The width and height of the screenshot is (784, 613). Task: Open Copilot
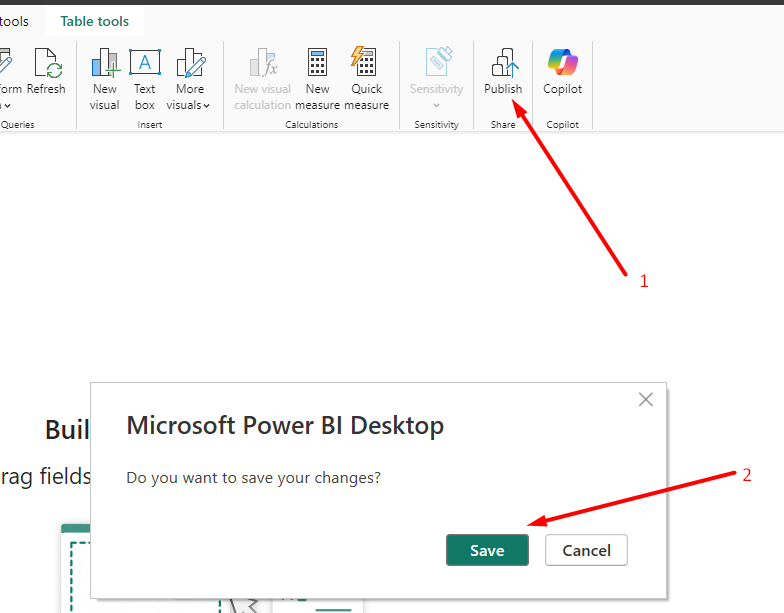click(x=562, y=71)
